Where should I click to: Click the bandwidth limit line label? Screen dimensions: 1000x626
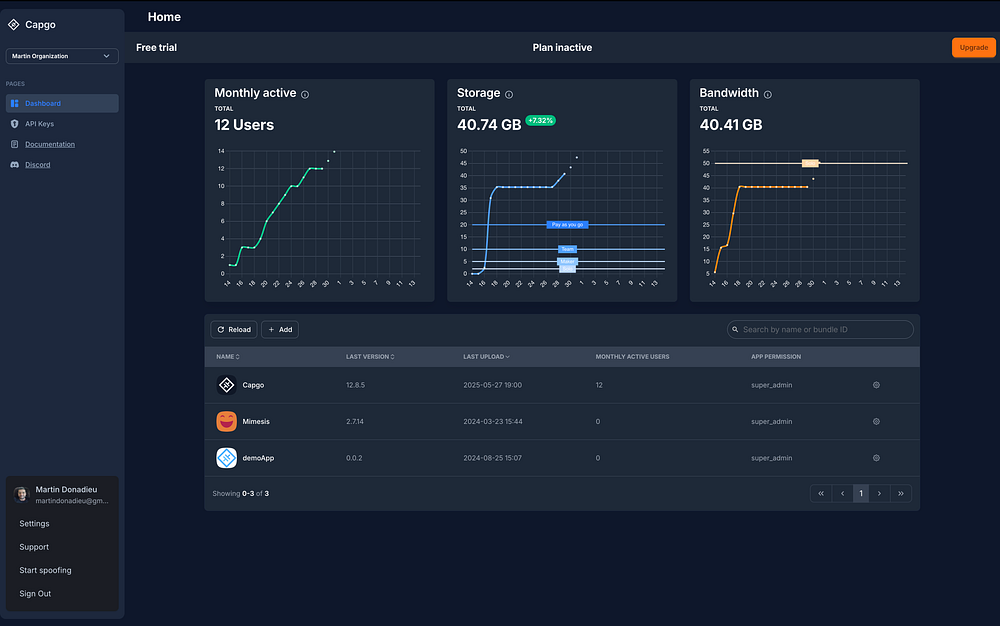[x=810, y=163]
